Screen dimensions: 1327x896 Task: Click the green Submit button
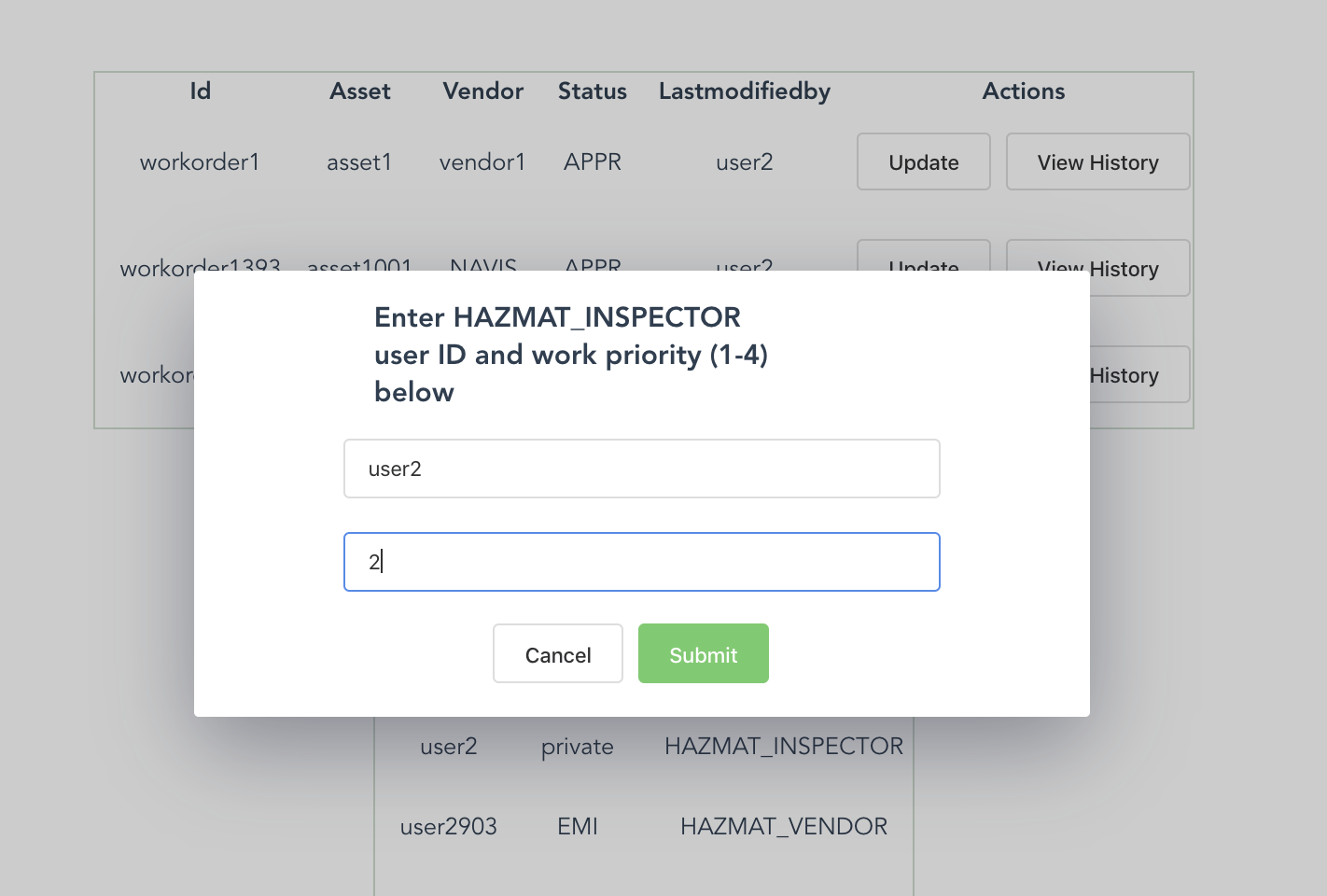click(x=703, y=653)
